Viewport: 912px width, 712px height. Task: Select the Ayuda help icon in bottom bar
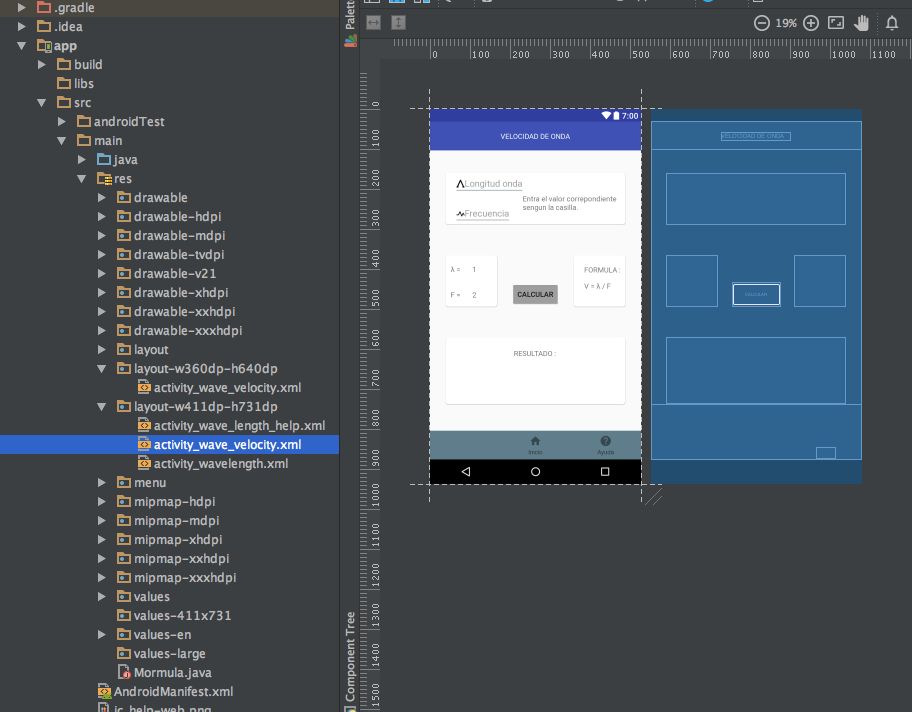605,441
